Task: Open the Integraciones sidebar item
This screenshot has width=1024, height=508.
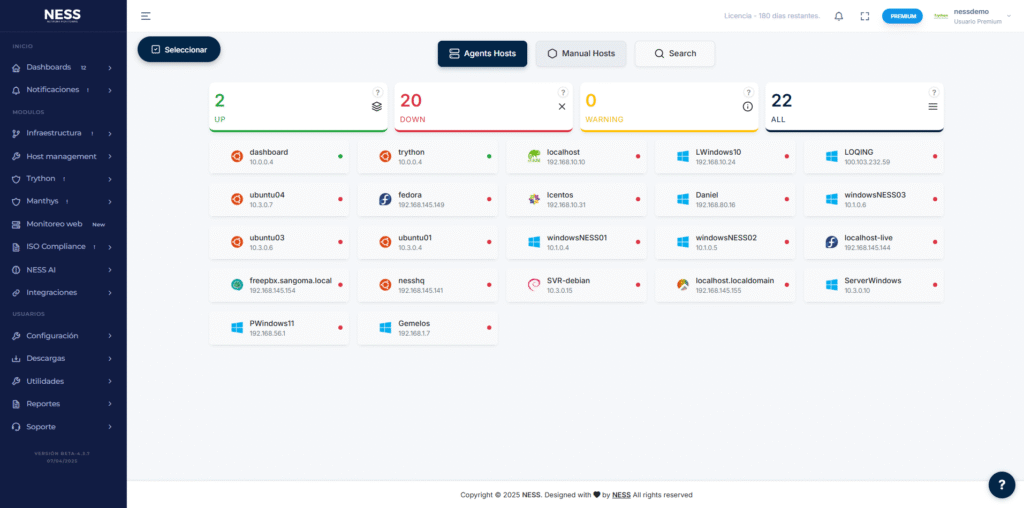Action: (63, 293)
